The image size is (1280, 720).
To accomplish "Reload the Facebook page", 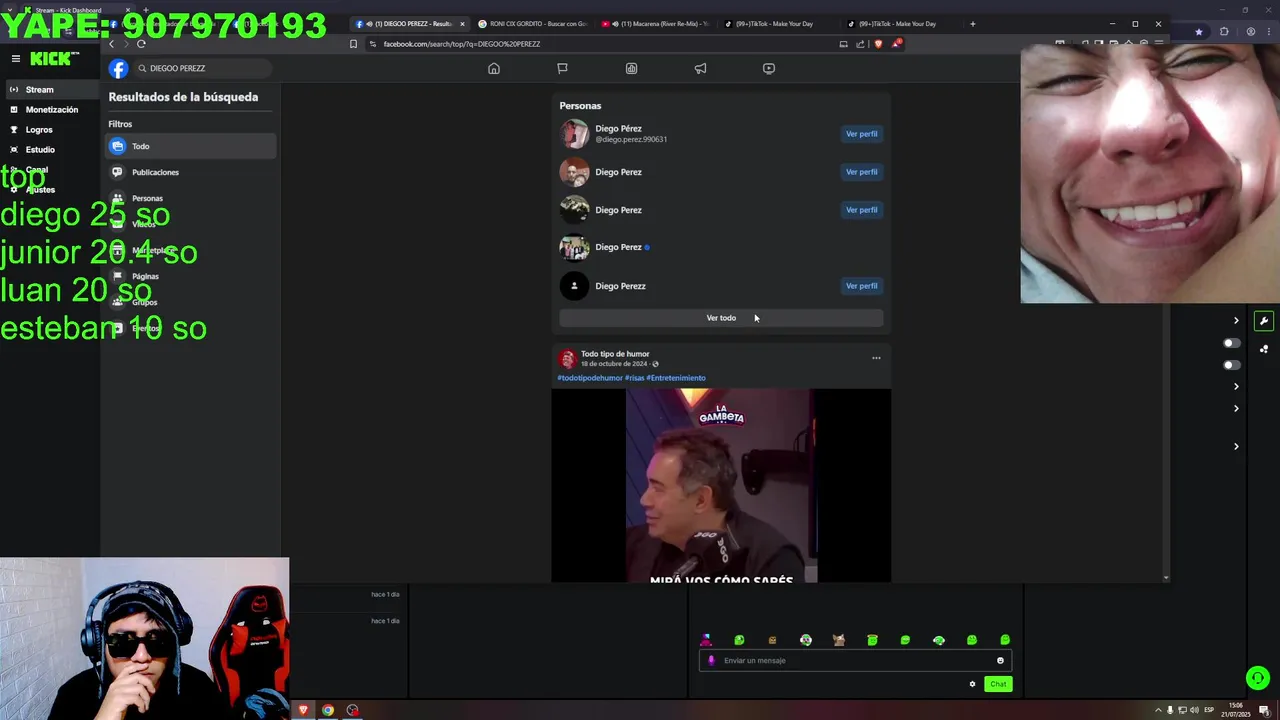I will point(141,43).
